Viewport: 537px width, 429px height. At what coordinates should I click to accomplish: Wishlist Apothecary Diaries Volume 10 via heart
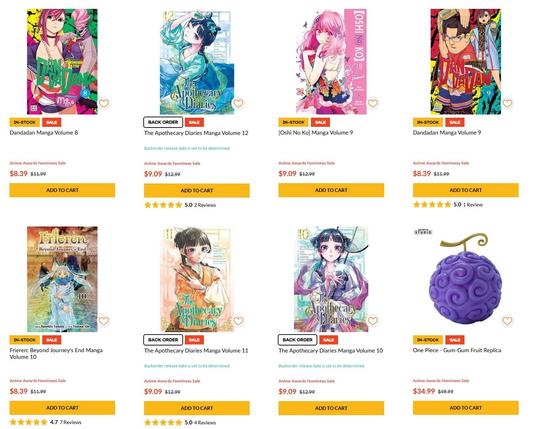click(373, 321)
